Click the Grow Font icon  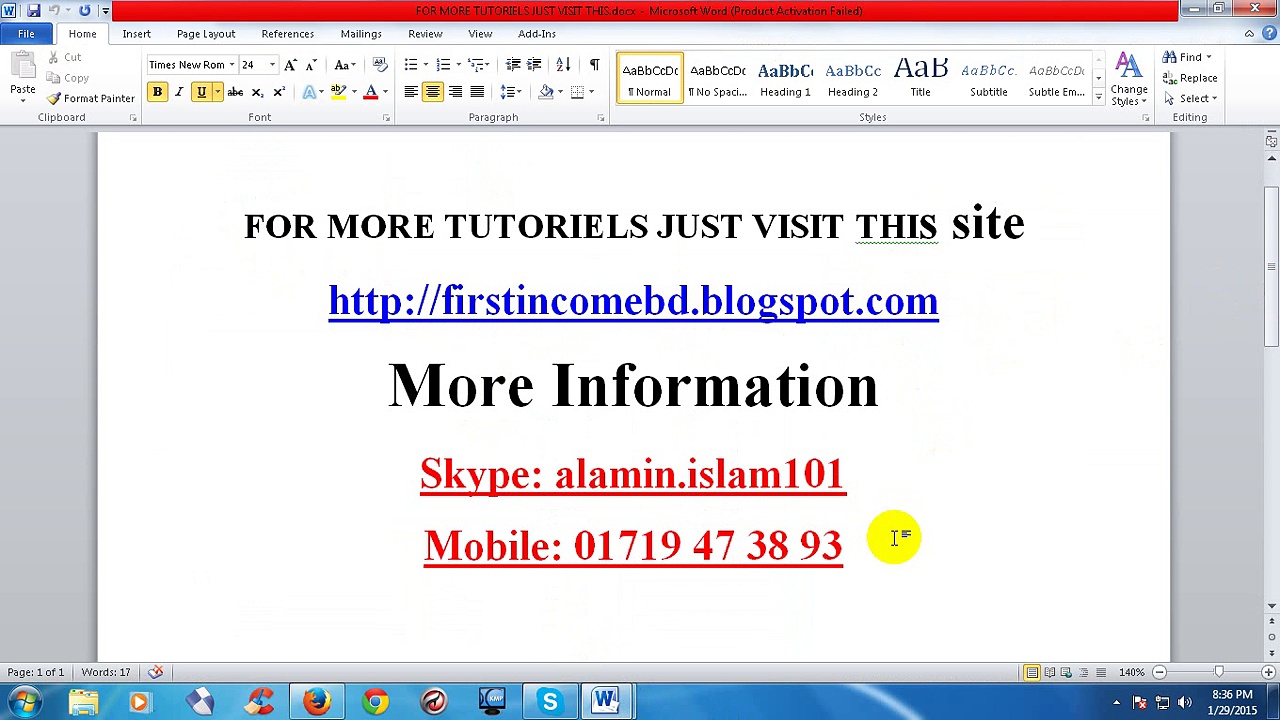click(290, 65)
